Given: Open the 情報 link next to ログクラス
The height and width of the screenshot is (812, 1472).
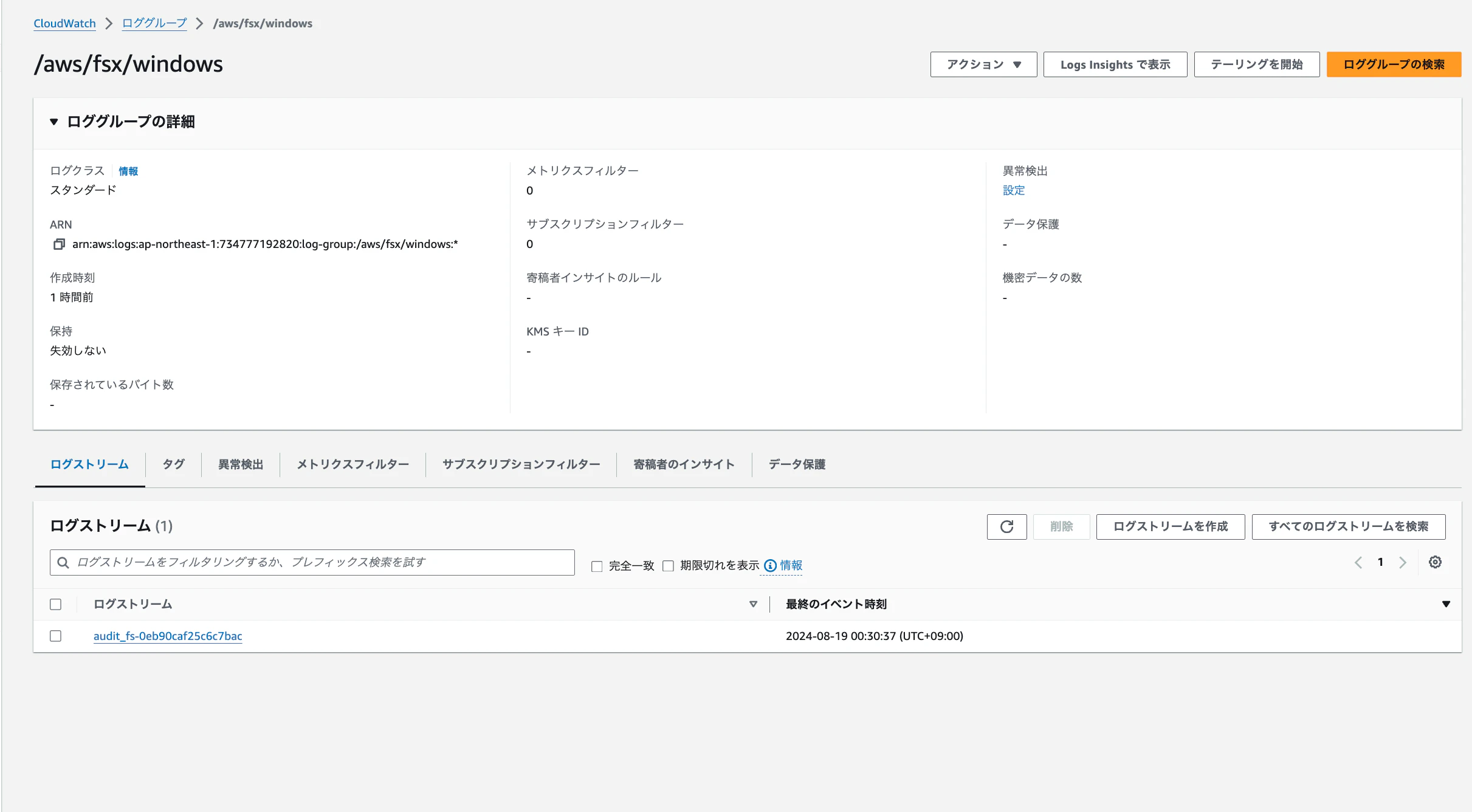Looking at the screenshot, I should coord(128,171).
